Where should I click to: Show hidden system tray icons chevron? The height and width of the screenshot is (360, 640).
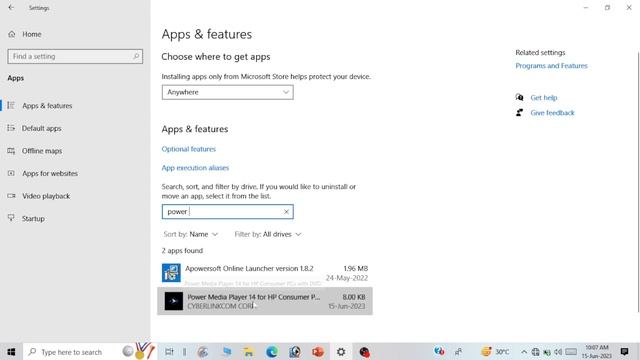point(524,352)
